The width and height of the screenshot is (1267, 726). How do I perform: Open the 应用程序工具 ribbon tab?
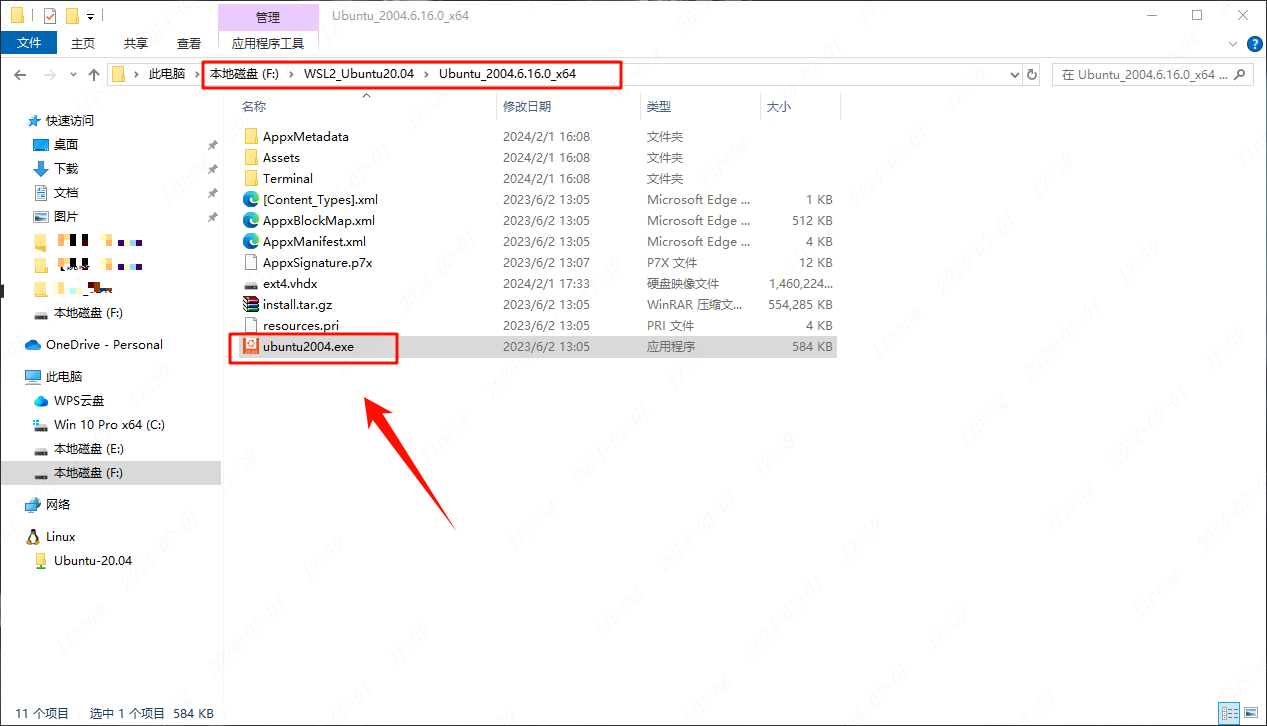(268, 43)
